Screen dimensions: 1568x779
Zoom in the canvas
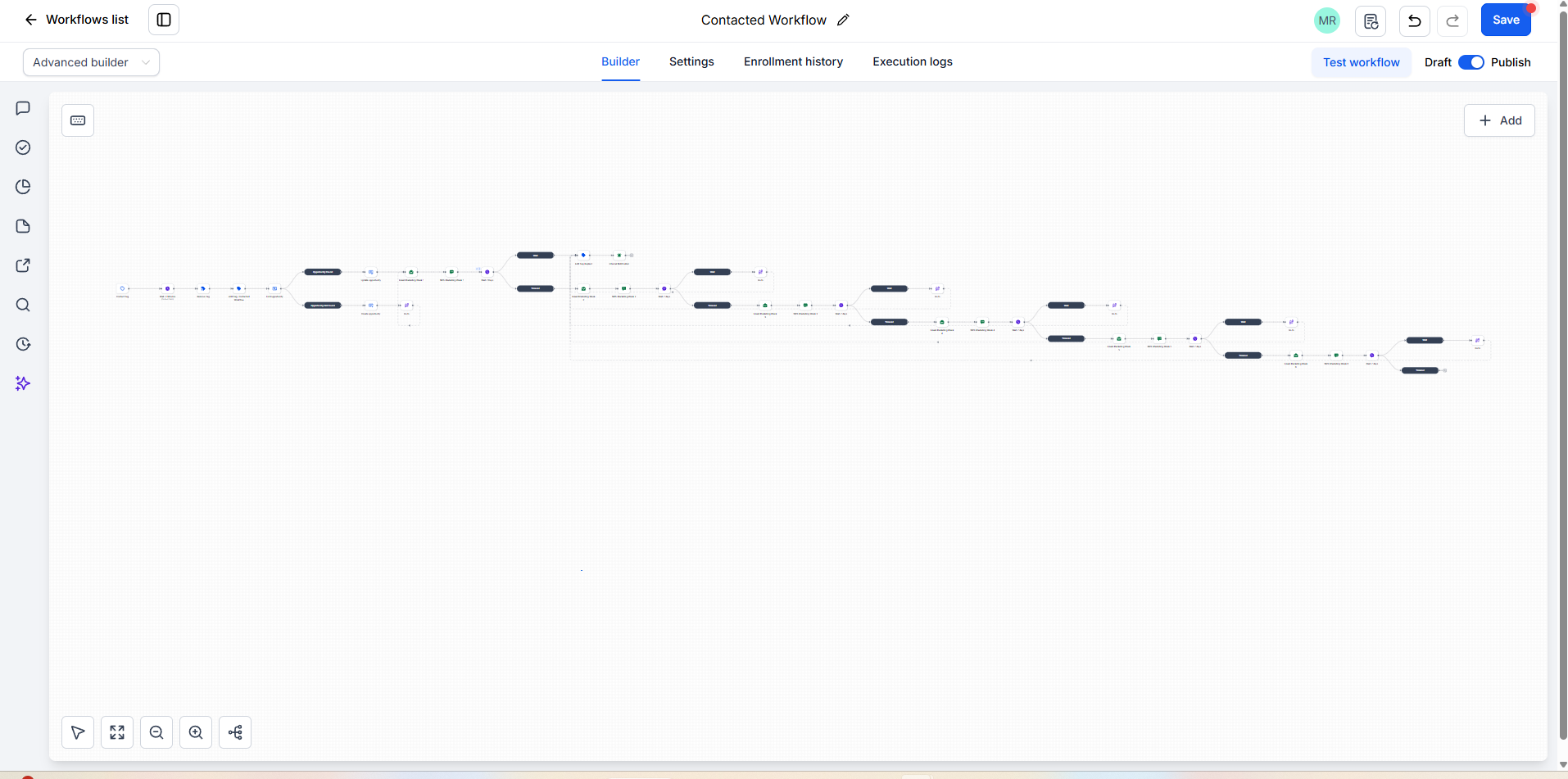196,732
